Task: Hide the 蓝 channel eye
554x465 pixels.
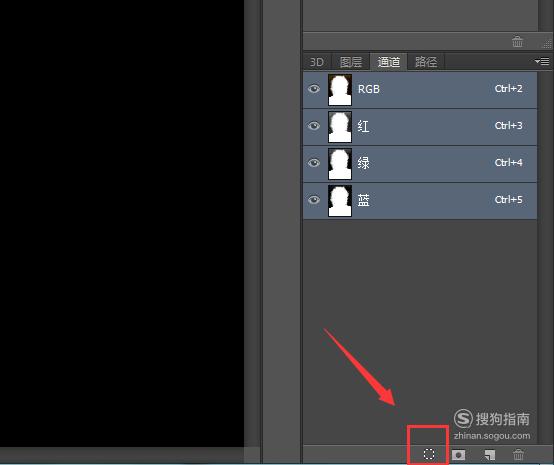Action: (313, 200)
